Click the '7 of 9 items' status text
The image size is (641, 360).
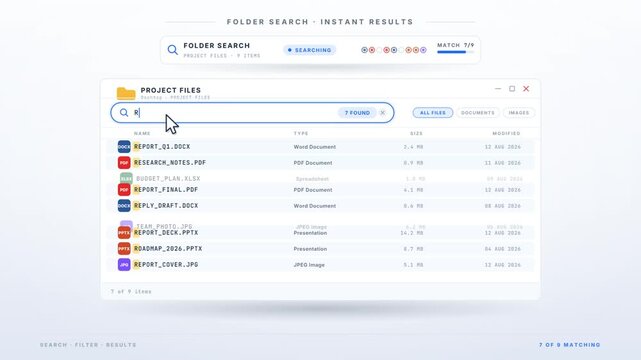coord(131,291)
